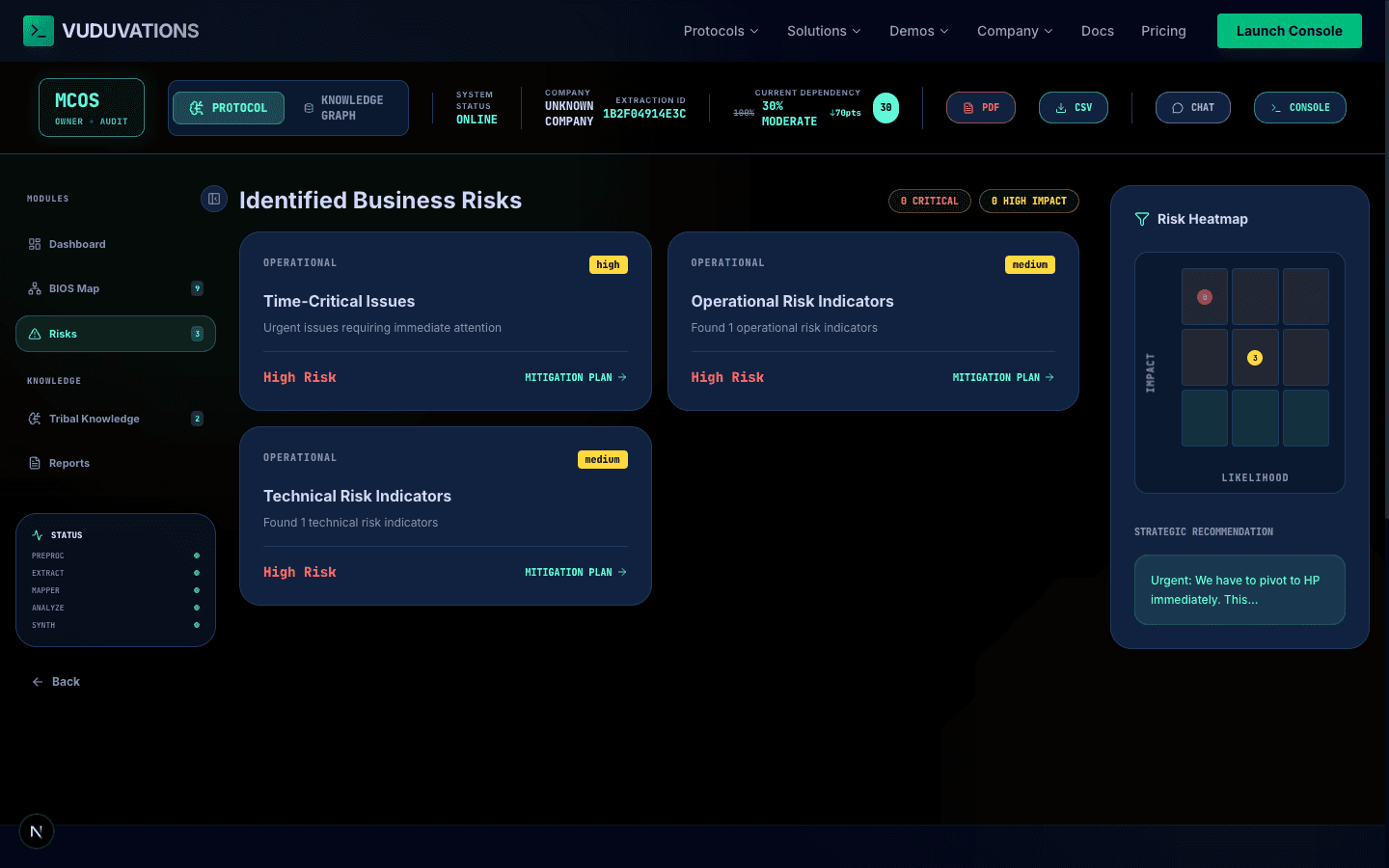This screenshot has height=868, width=1389.
Task: Expand the Solutions dropdown menu
Action: pyautogui.click(x=824, y=31)
